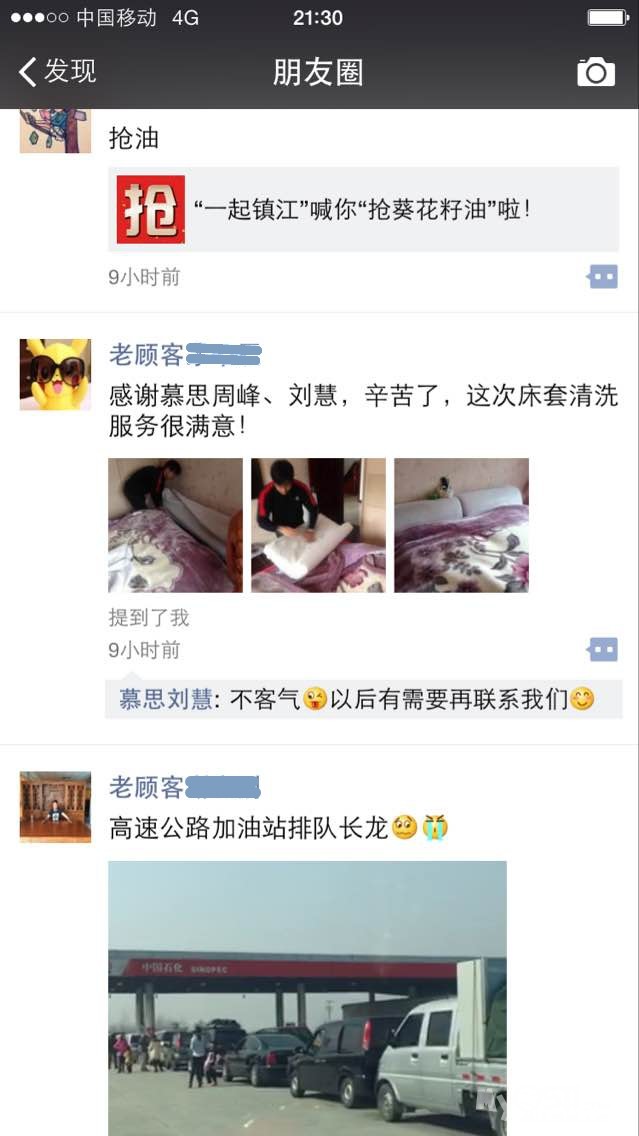Open the gas station queue photo

307,998
